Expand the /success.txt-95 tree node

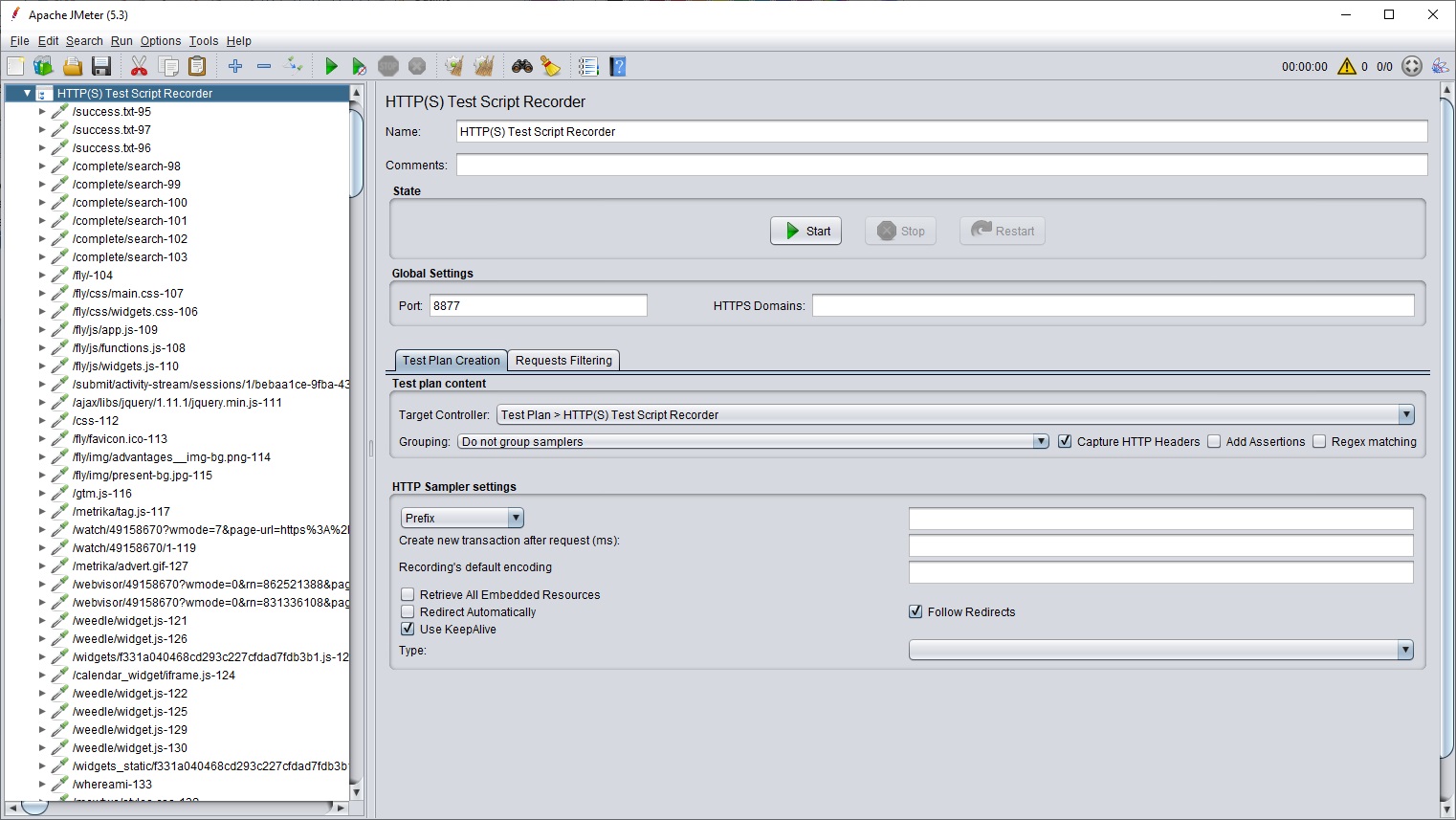42,111
